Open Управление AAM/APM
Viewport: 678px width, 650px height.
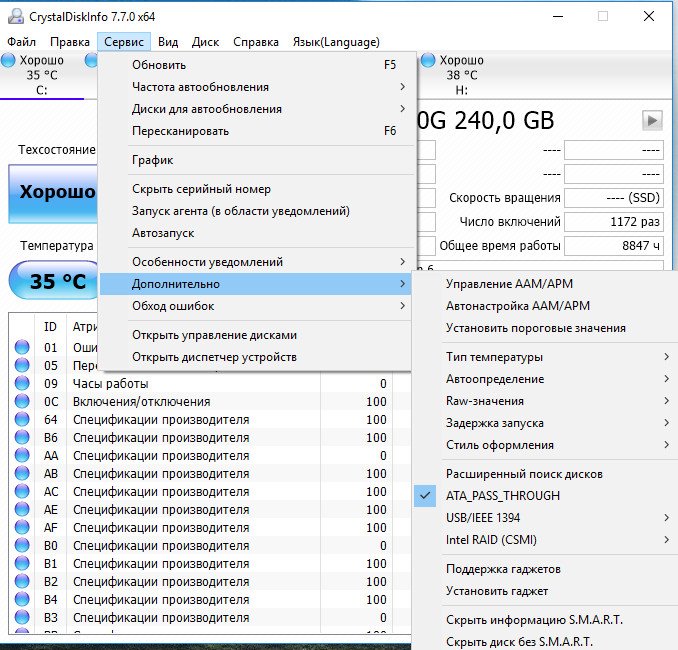545,284
